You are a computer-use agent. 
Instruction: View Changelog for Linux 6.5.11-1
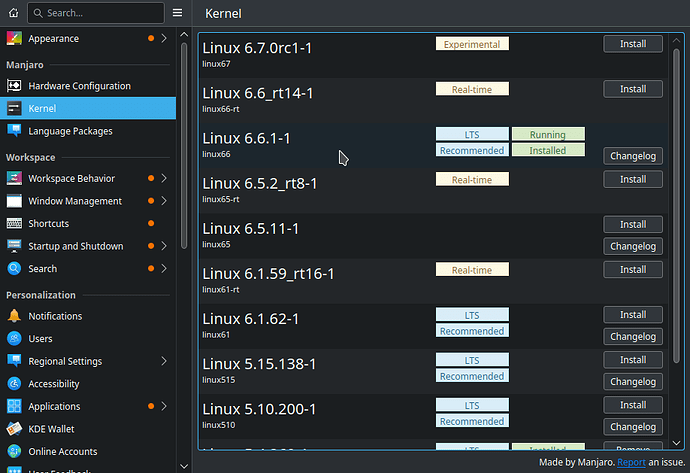pos(633,246)
